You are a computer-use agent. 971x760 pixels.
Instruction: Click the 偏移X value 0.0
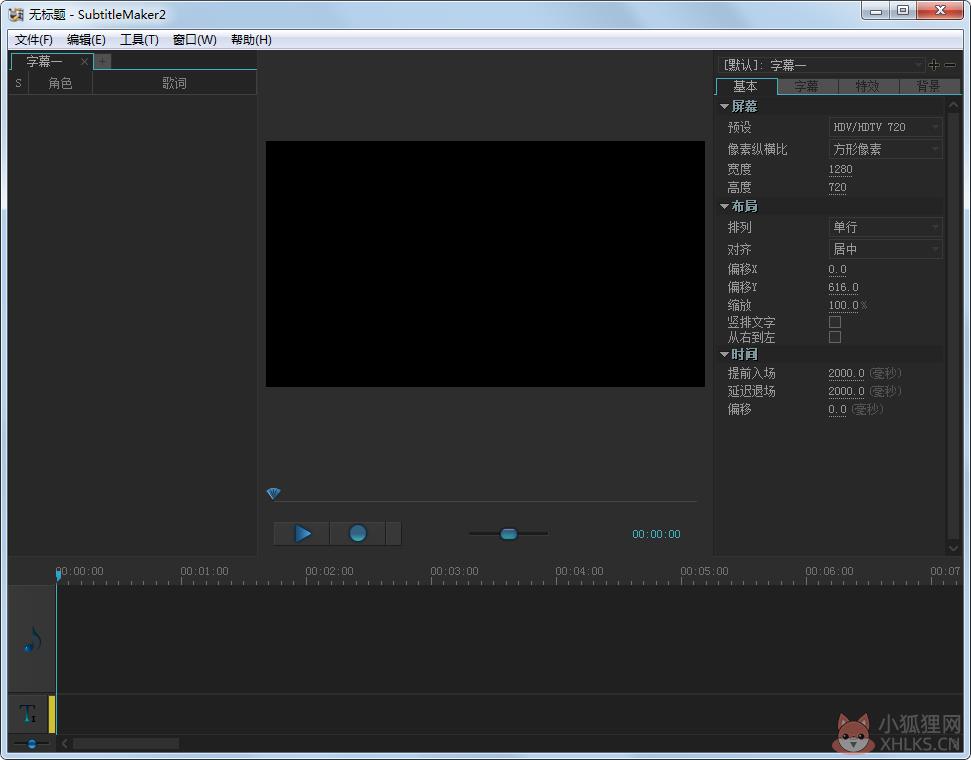click(837, 269)
